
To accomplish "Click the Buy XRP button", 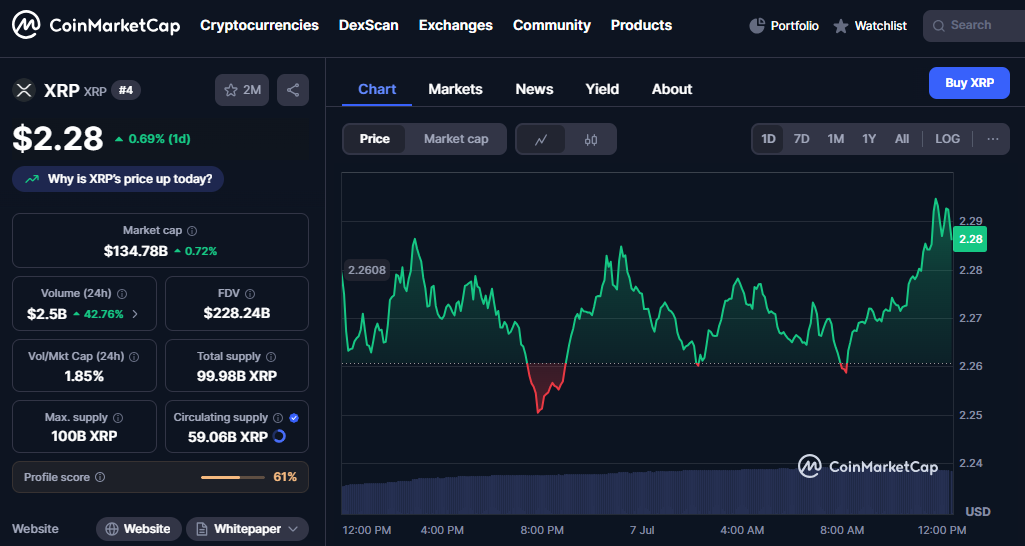I will [969, 83].
